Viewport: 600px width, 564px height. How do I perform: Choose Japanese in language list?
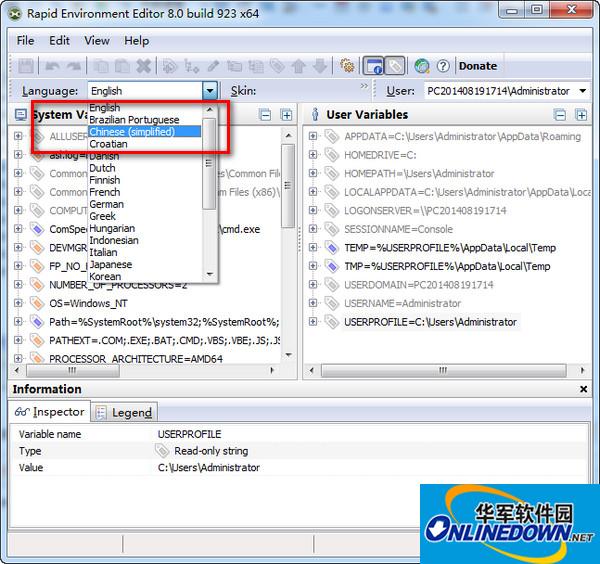point(144,264)
